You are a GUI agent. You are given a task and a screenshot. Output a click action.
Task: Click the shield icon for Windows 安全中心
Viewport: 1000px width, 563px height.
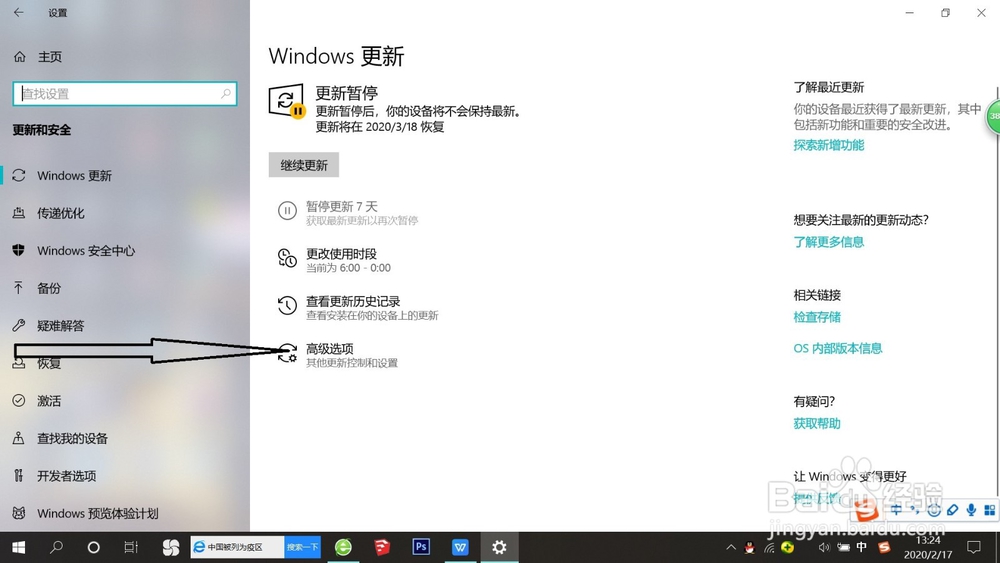(x=18, y=250)
